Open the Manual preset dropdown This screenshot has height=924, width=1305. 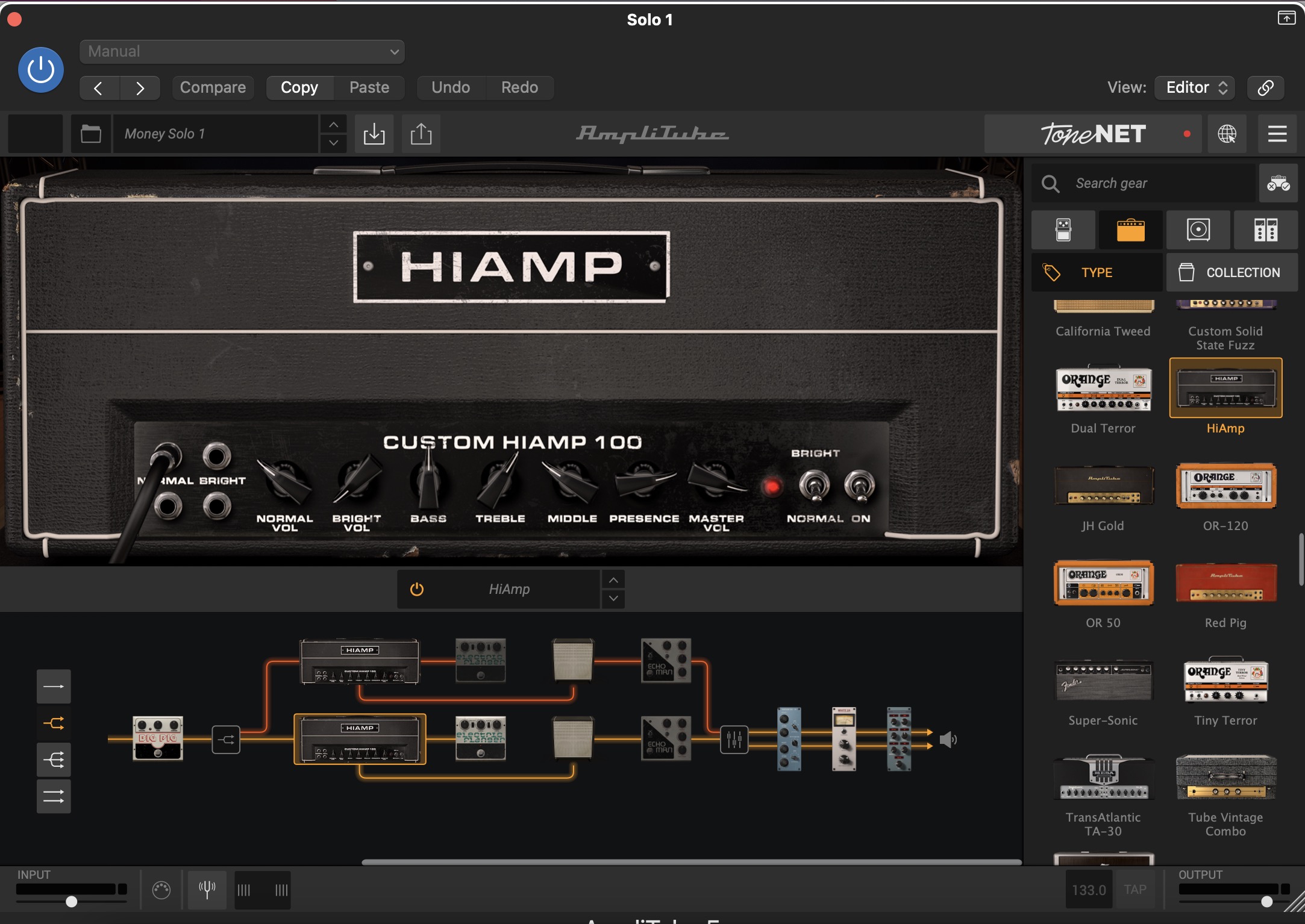point(242,51)
